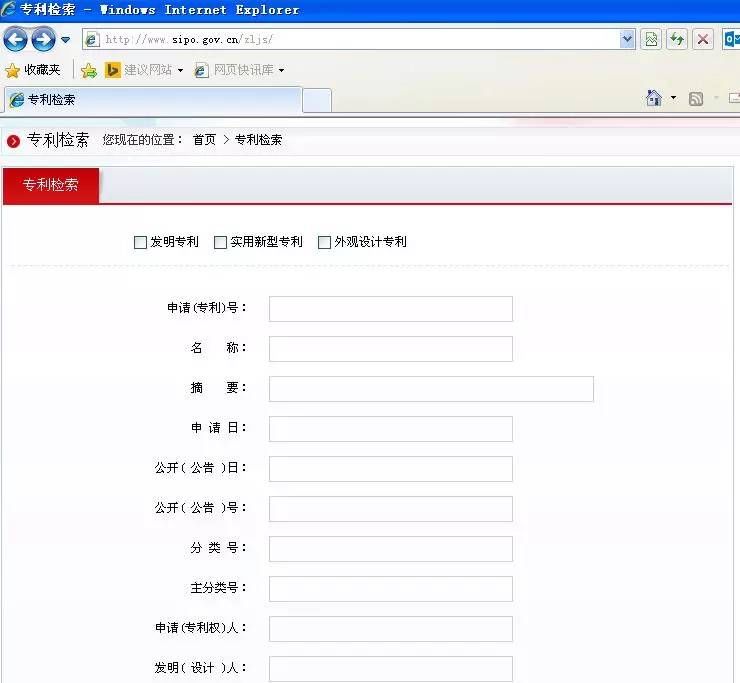Select the red 专利检索 section tab
The height and width of the screenshot is (683, 740).
point(51,185)
